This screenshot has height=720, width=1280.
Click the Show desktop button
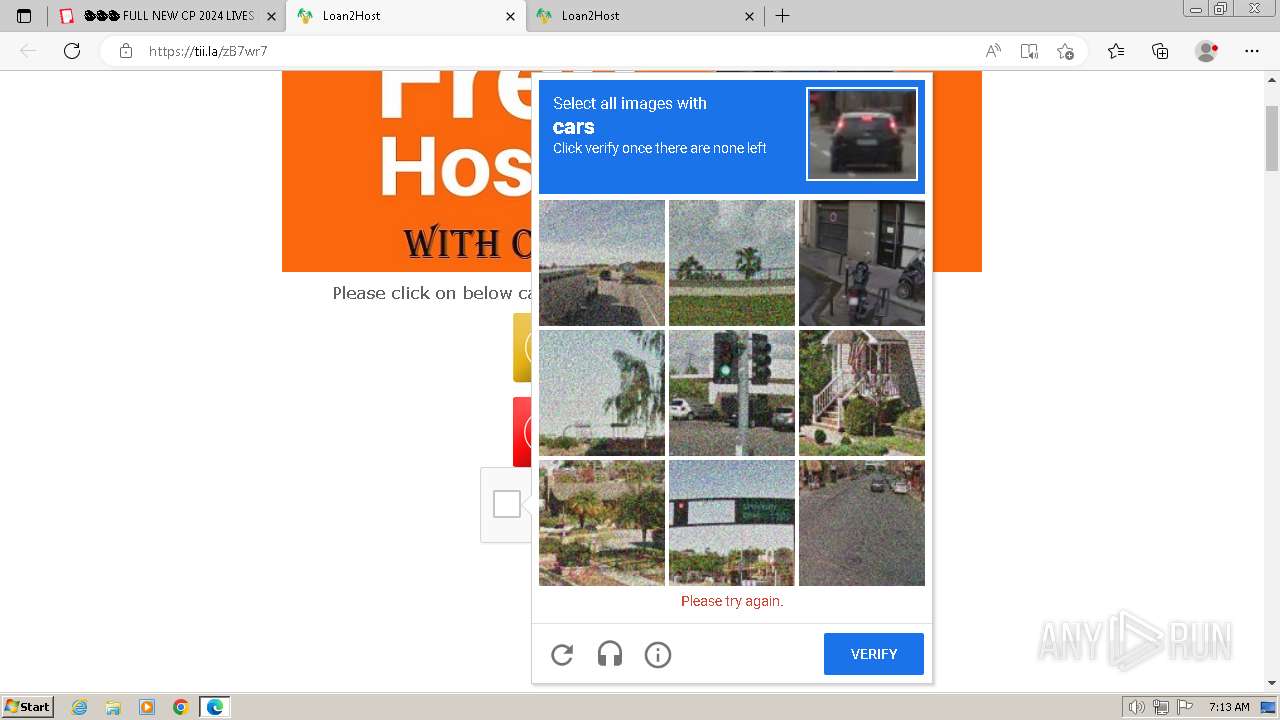pos(1269,707)
